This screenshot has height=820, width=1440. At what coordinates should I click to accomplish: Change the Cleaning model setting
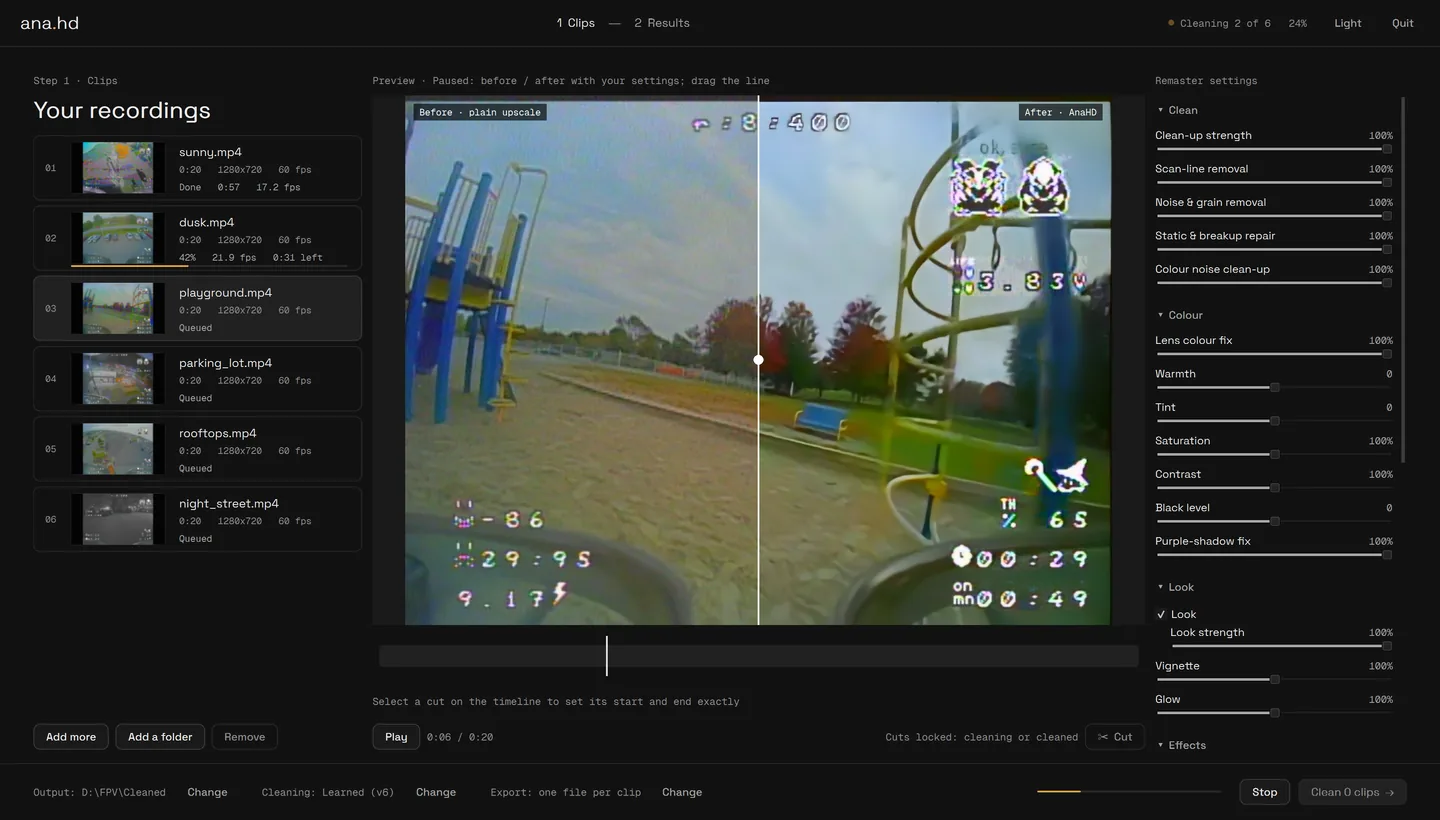(436, 792)
